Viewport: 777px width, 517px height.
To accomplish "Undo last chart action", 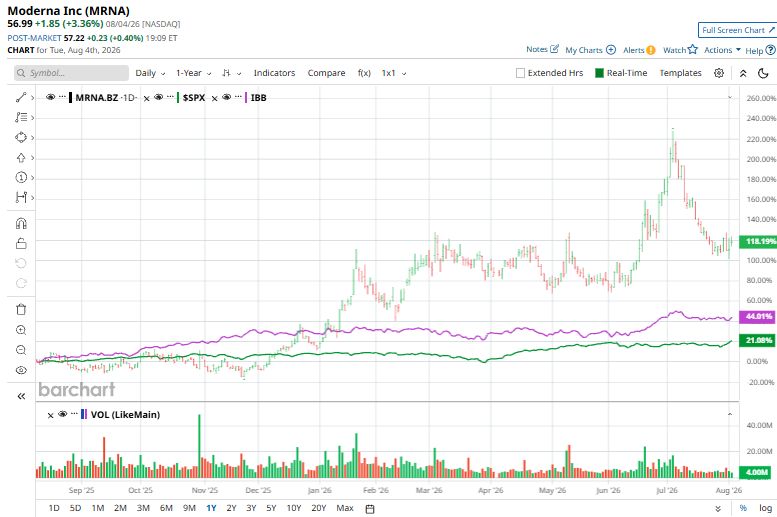I will coord(21,263).
